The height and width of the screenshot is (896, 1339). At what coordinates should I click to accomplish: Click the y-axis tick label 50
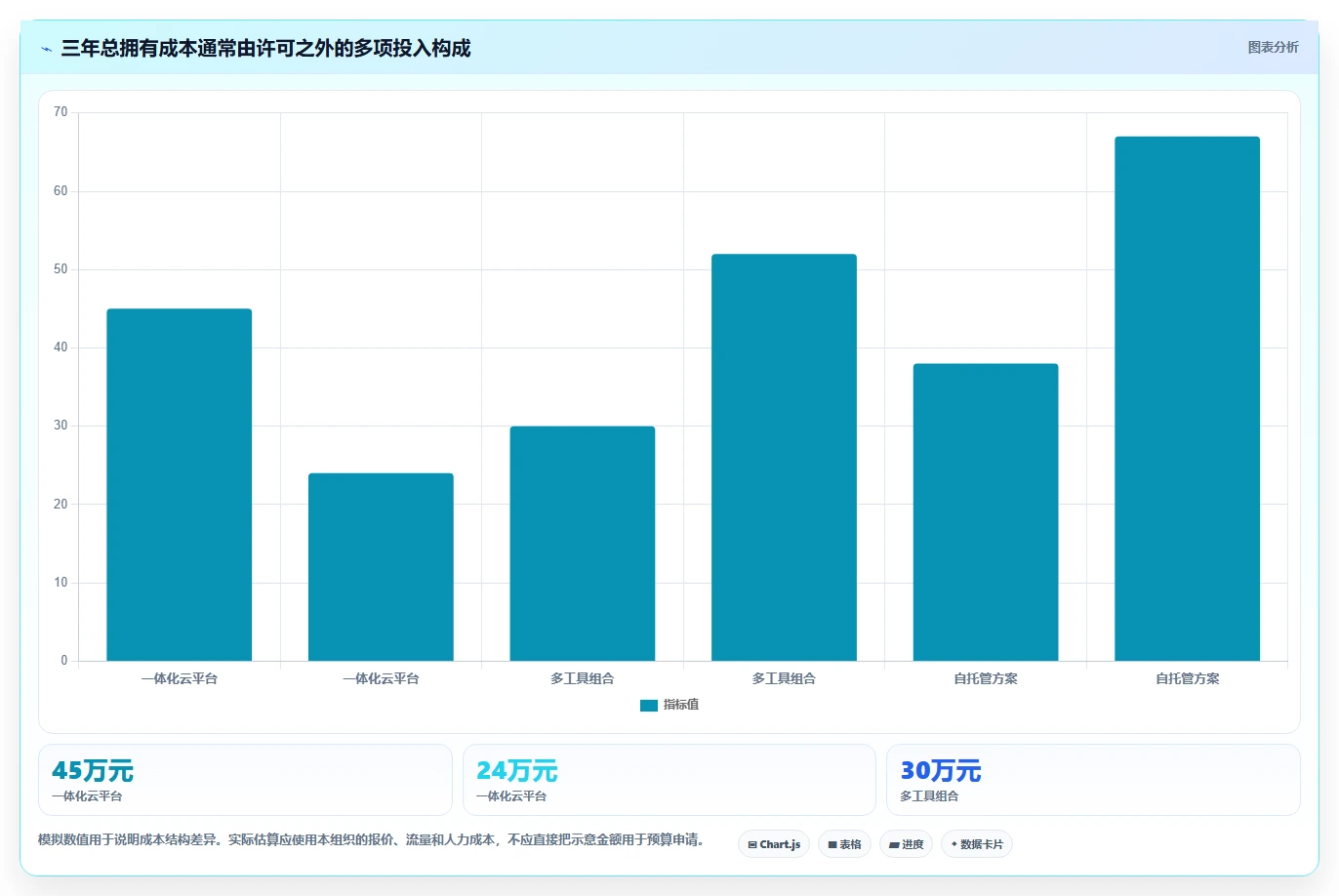coord(61,269)
